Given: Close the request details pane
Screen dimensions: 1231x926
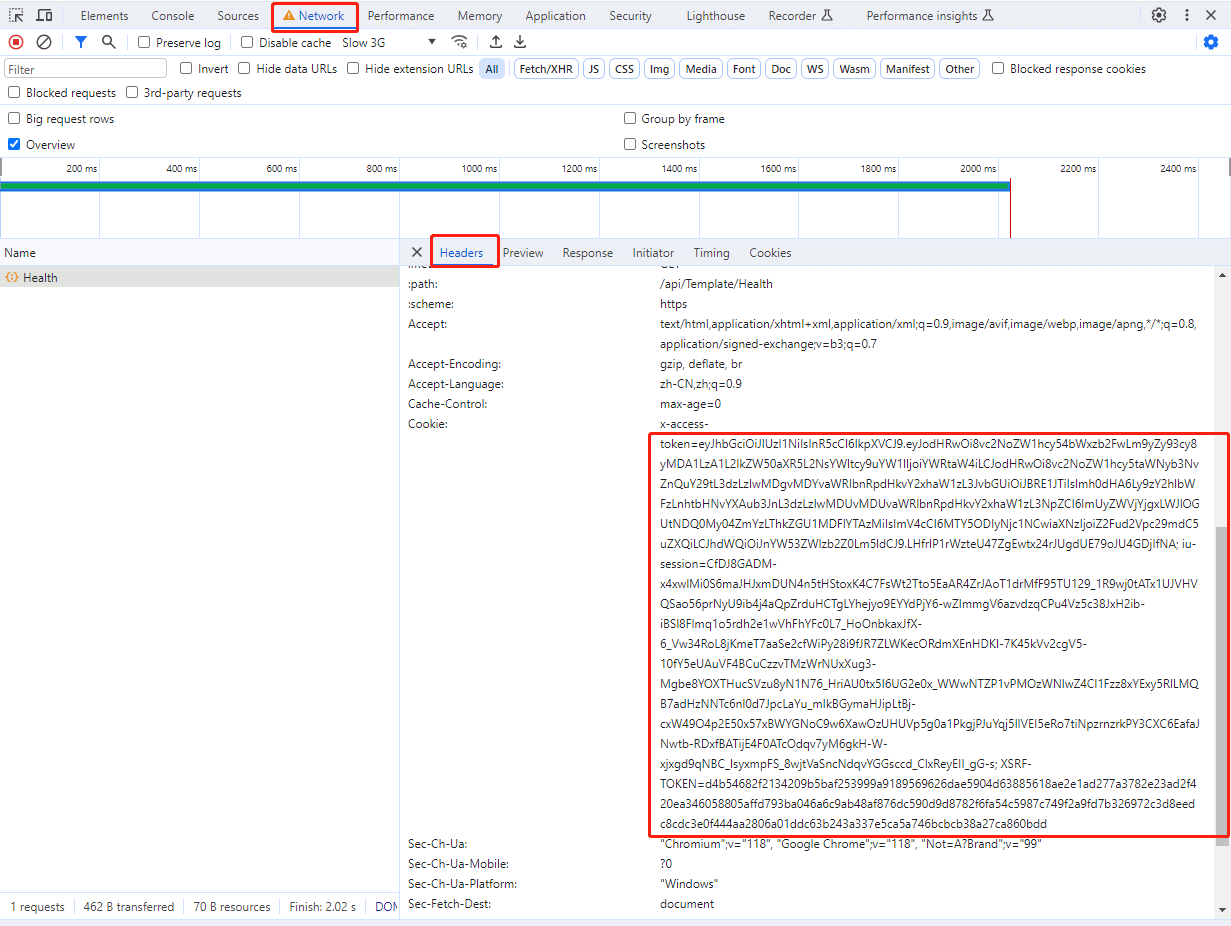Looking at the screenshot, I should point(417,253).
